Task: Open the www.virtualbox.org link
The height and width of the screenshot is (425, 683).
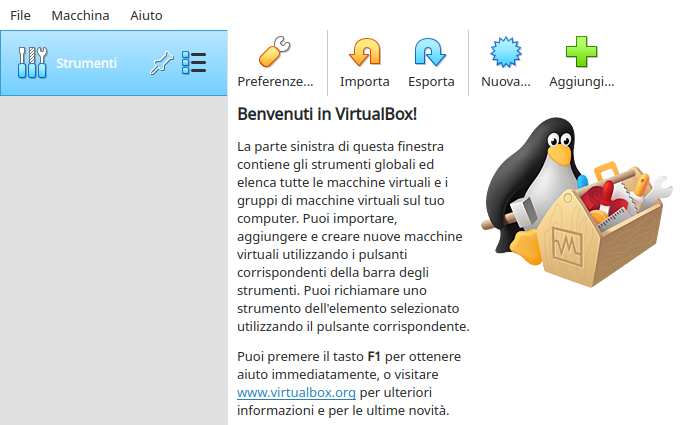Action: tap(296, 392)
